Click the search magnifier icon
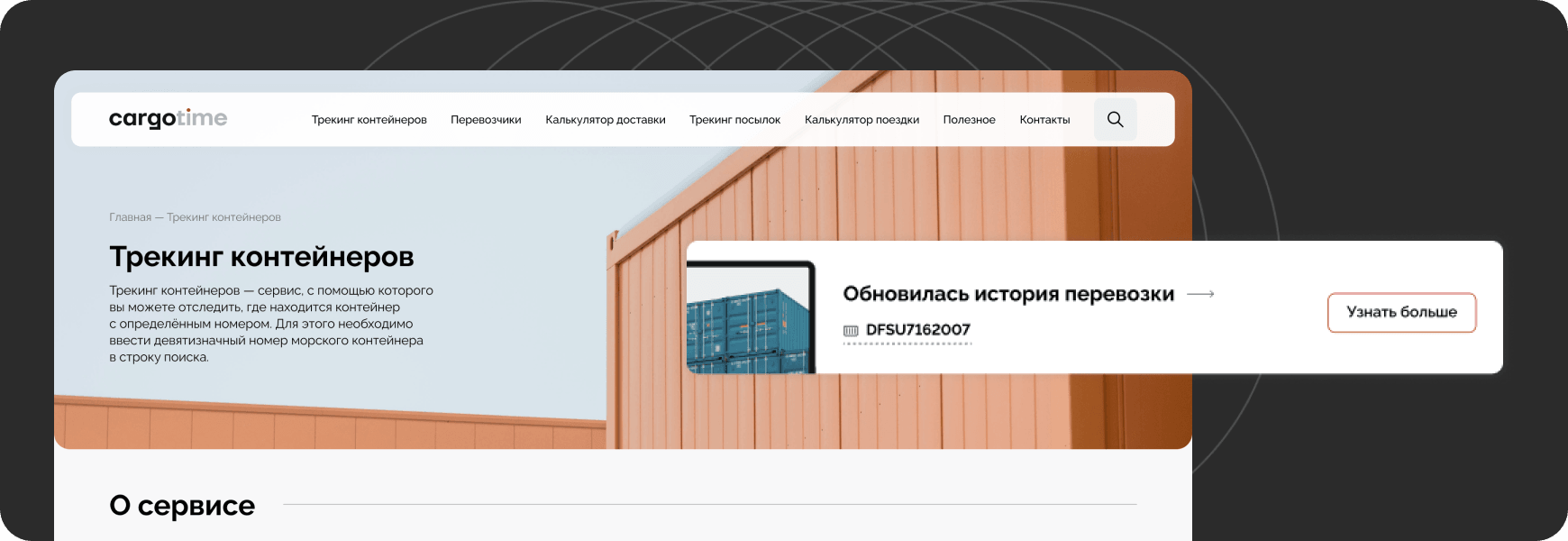Image resolution: width=1568 pixels, height=541 pixels. click(1115, 119)
